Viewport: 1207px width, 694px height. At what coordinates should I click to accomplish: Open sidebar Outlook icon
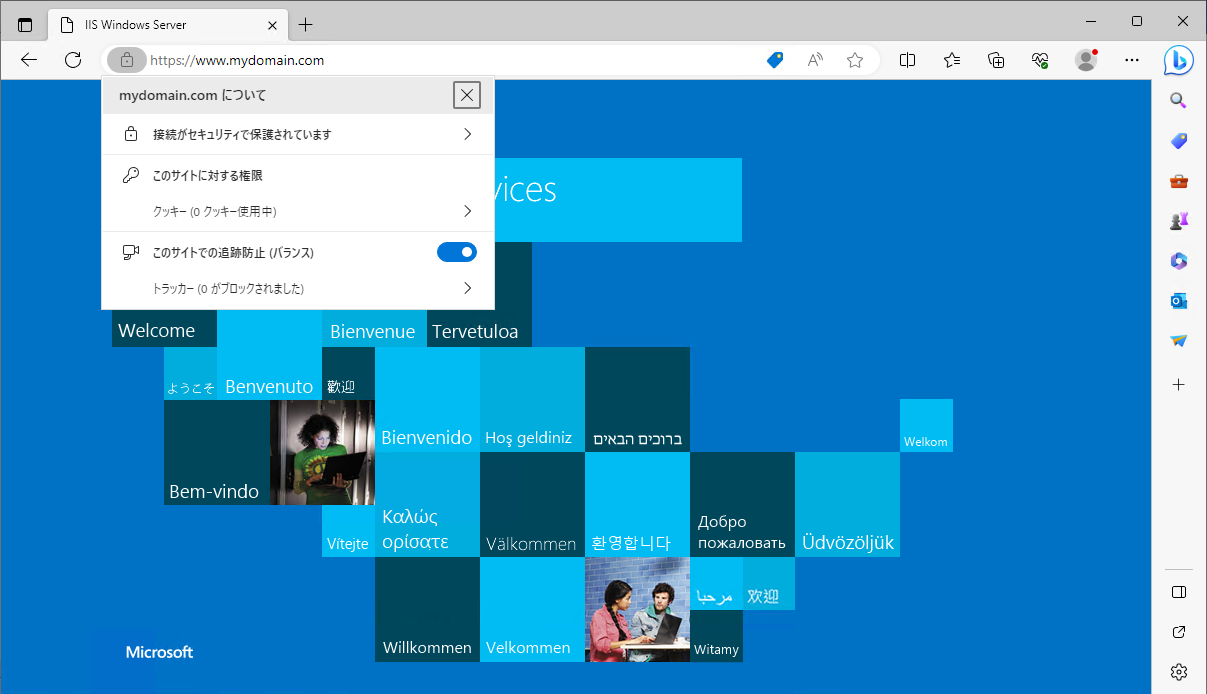click(x=1179, y=301)
